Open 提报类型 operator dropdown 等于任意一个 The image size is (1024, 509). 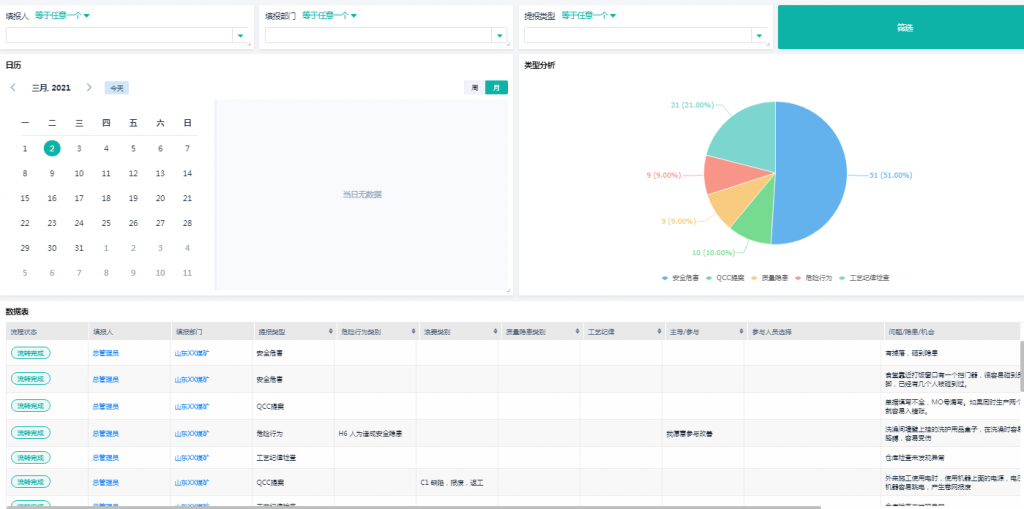coord(588,16)
